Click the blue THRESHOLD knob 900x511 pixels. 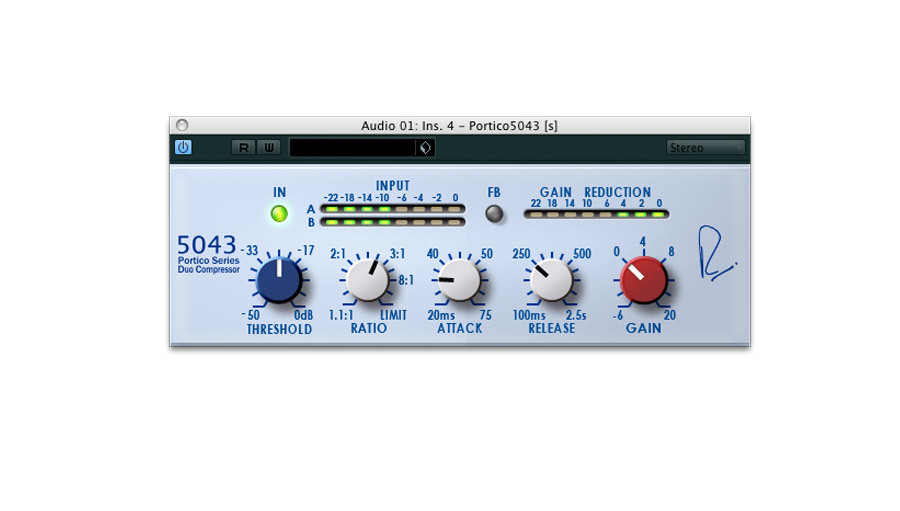click(279, 280)
